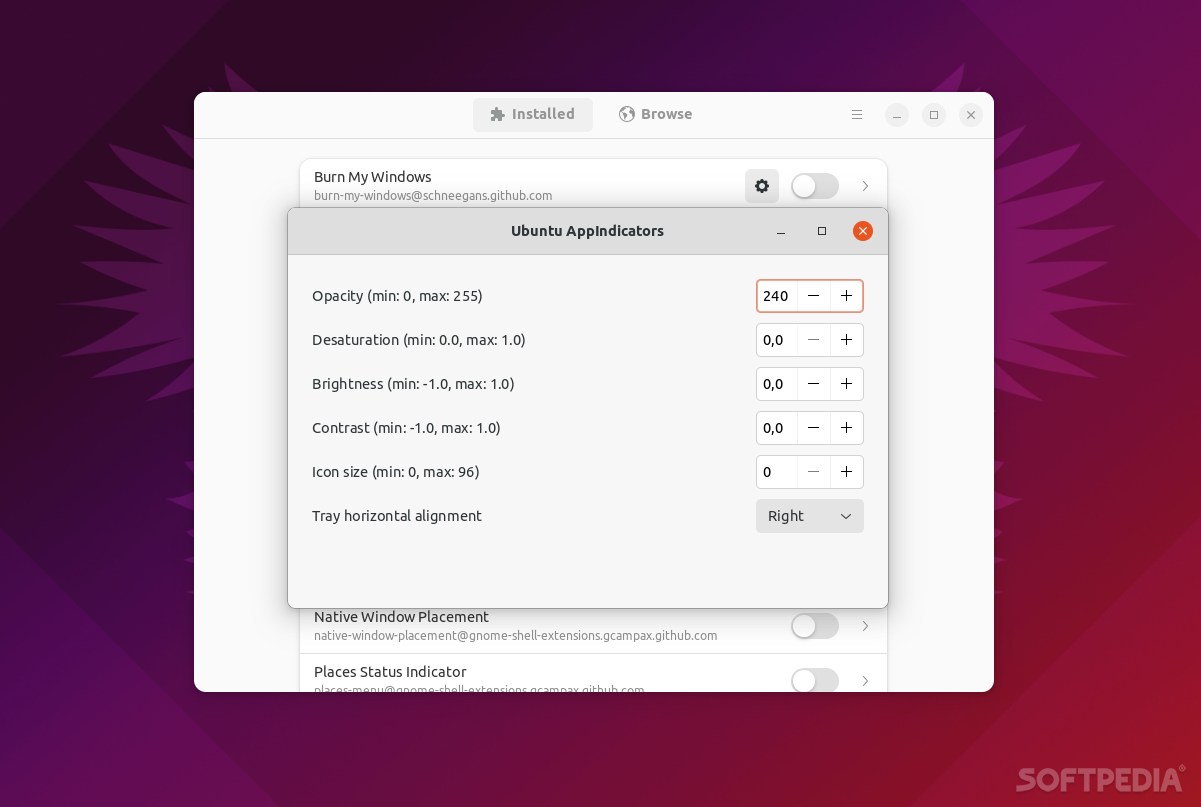Increase Contrast with the plus button
The height and width of the screenshot is (807, 1201).
point(846,428)
